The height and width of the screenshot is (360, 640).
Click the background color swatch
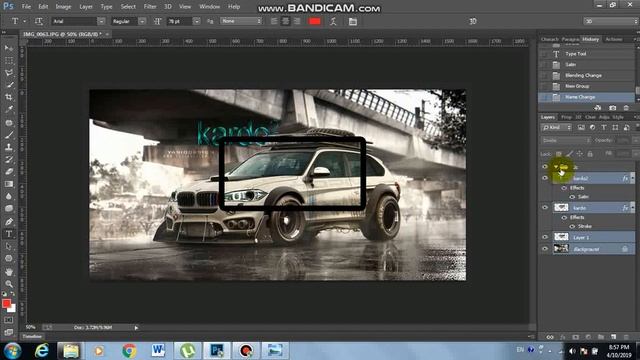[x=13, y=309]
